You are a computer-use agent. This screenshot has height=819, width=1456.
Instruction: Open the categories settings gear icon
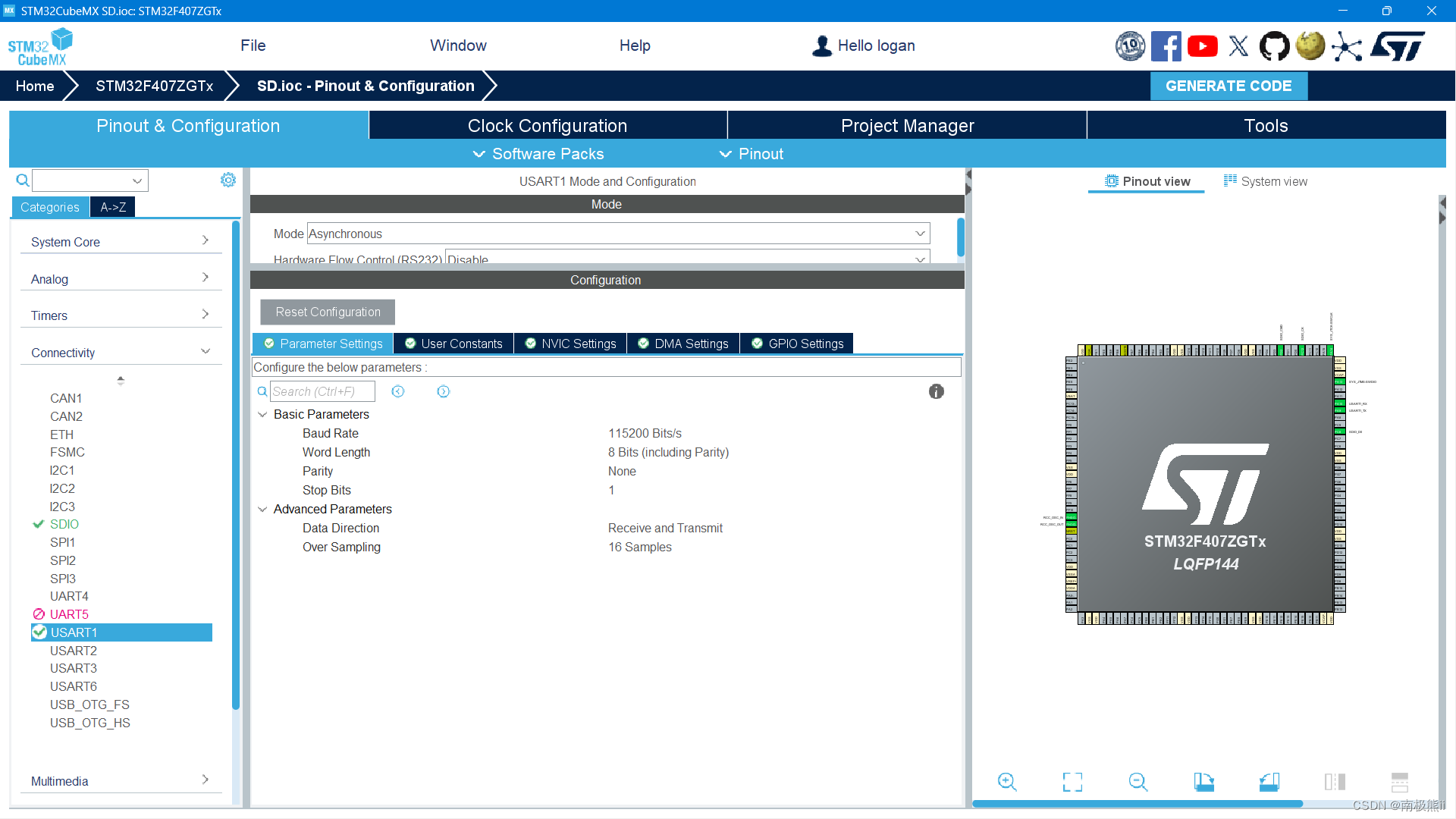click(x=227, y=180)
